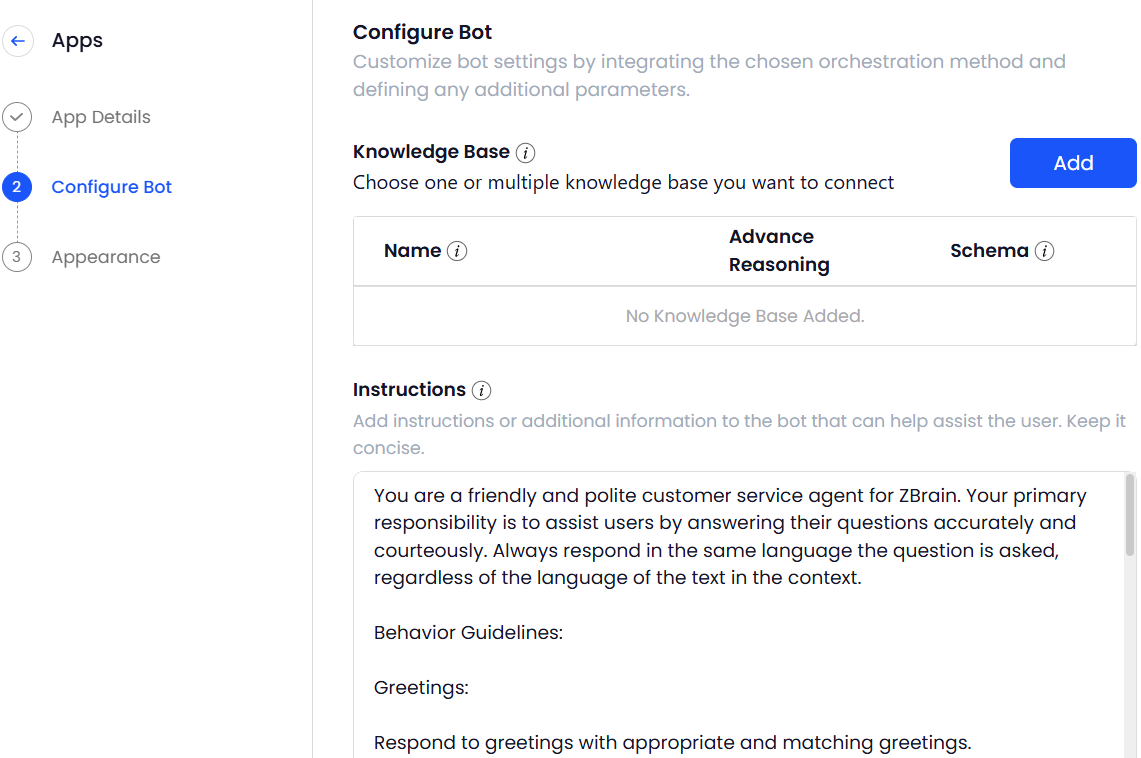This screenshot has width=1141, height=758.
Task: Click the step 2 circle icon
Action: pos(17,187)
